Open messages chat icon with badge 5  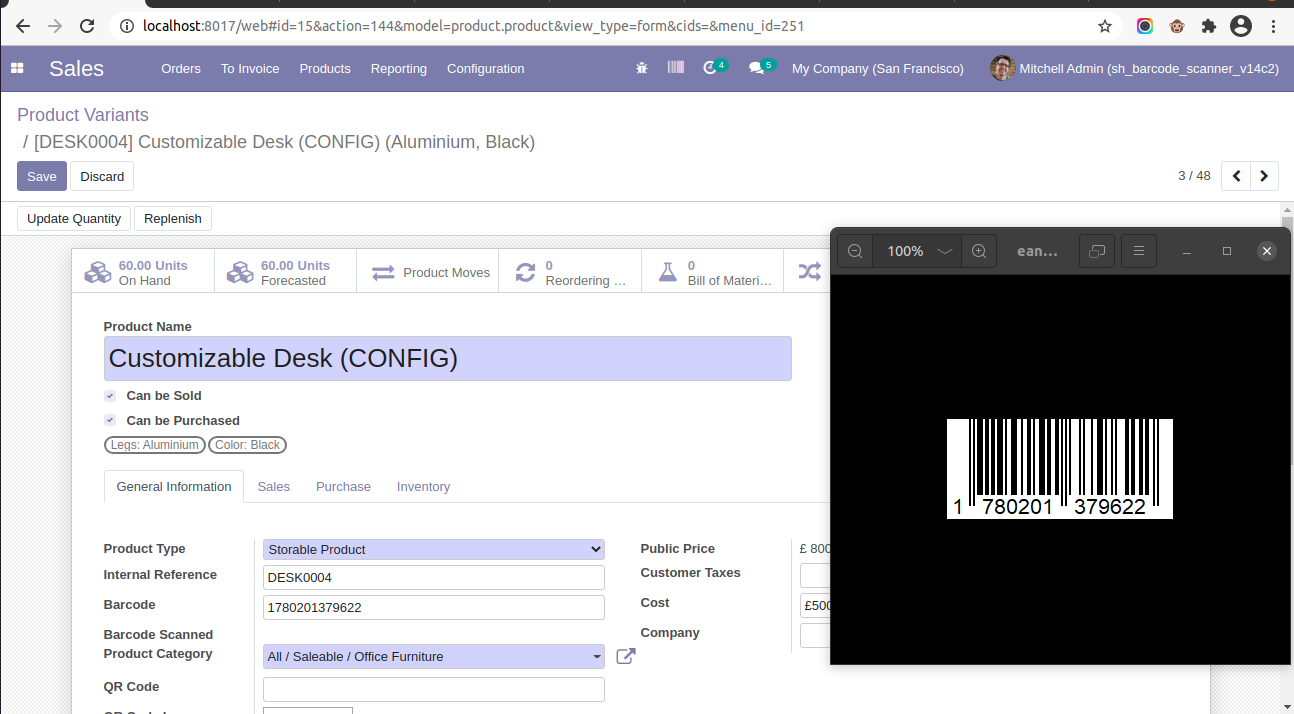coord(761,67)
